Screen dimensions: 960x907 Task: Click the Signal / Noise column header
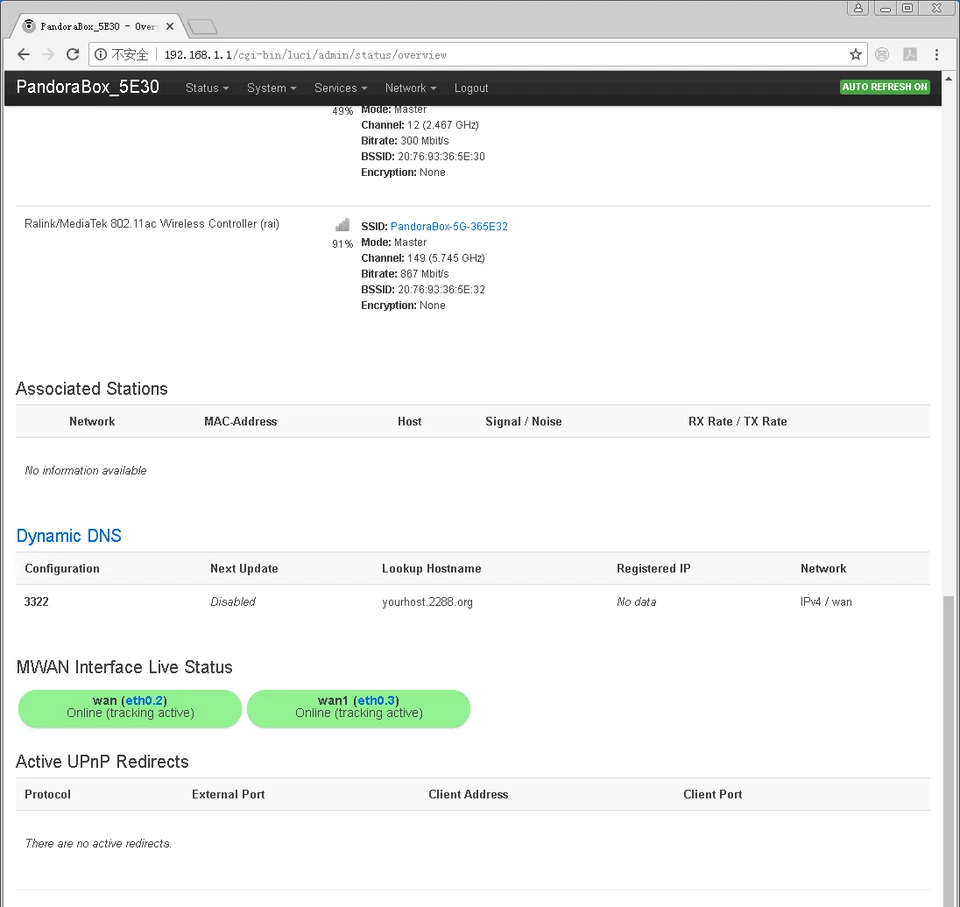coord(523,421)
